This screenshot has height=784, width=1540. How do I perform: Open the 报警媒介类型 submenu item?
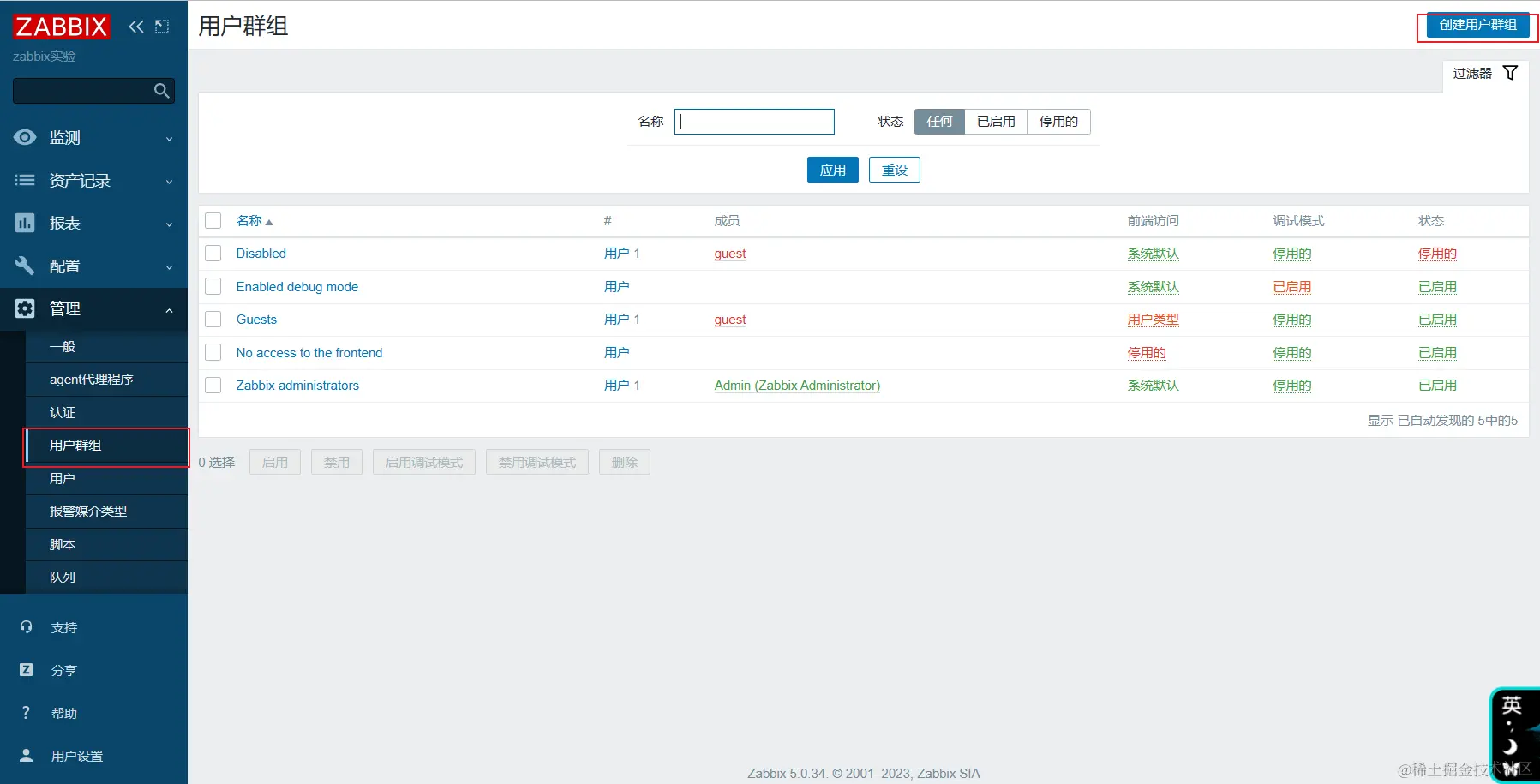(106, 512)
